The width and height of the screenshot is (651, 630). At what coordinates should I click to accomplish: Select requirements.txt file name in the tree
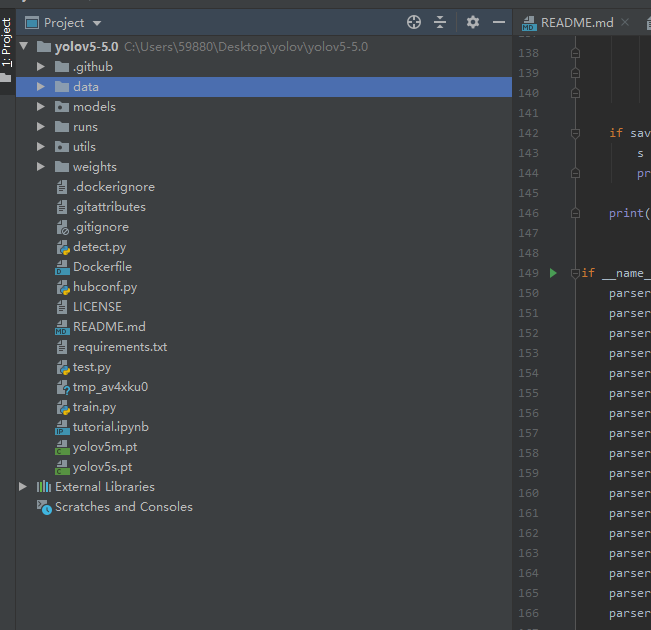(120, 347)
